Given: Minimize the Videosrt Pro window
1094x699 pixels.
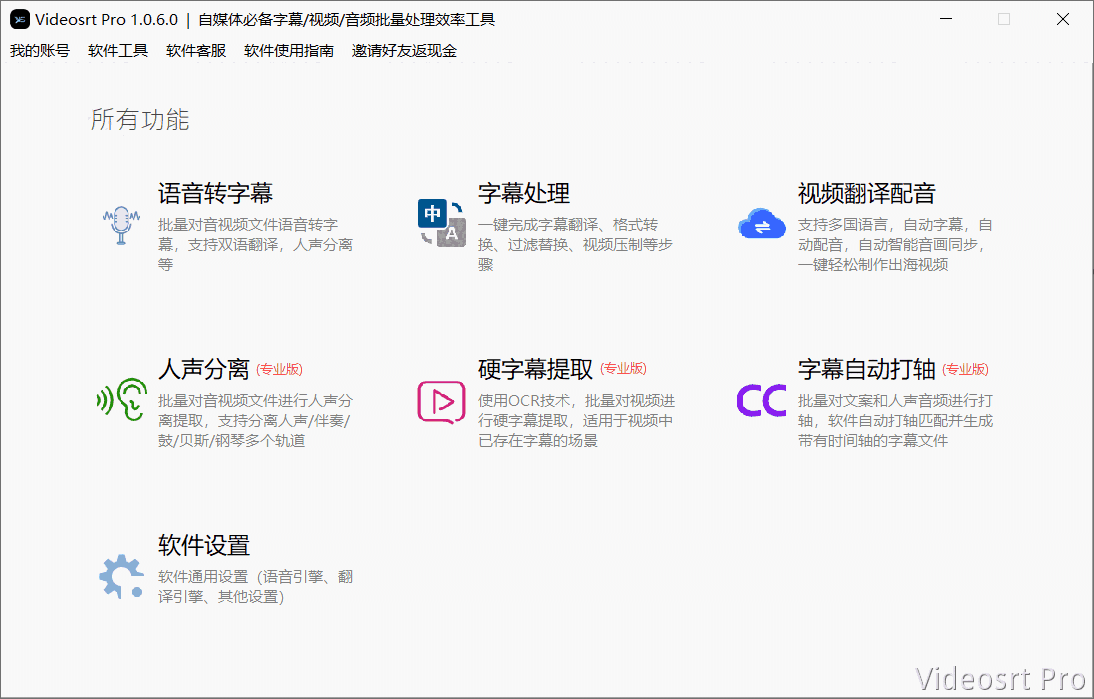Looking at the screenshot, I should pos(946,19).
